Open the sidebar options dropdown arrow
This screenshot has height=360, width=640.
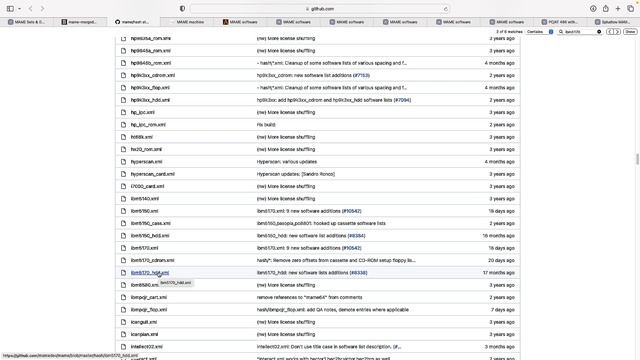(x=19, y=9)
